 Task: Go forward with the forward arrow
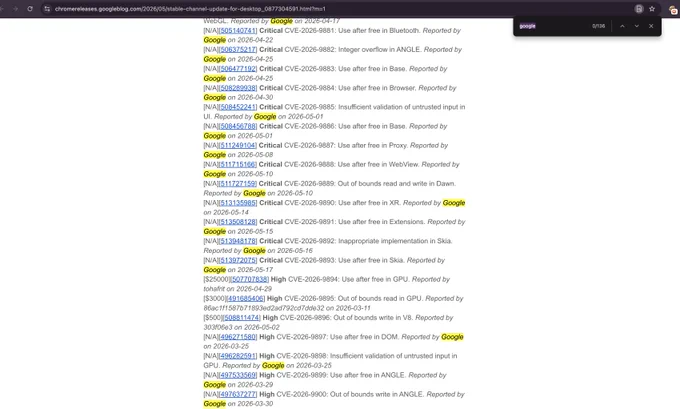coord(16,9)
